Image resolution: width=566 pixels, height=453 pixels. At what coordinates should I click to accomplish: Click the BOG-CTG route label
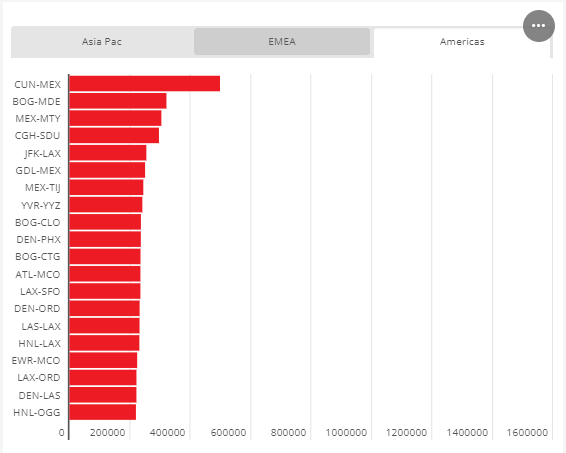coord(38,257)
